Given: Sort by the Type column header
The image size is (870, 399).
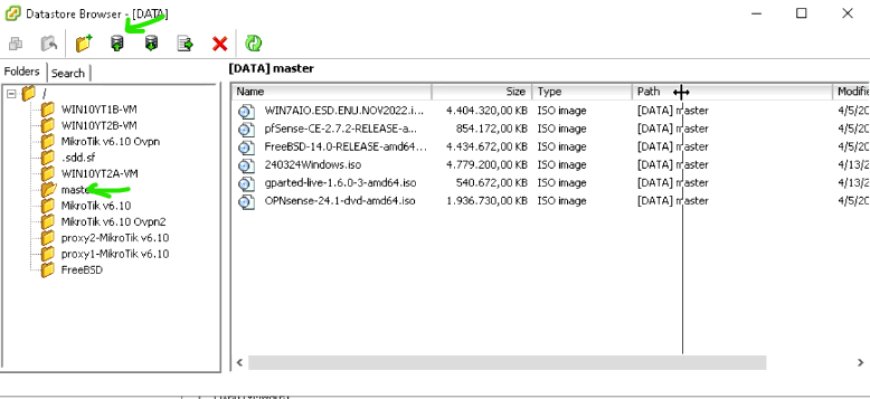Looking at the screenshot, I should tap(582, 92).
